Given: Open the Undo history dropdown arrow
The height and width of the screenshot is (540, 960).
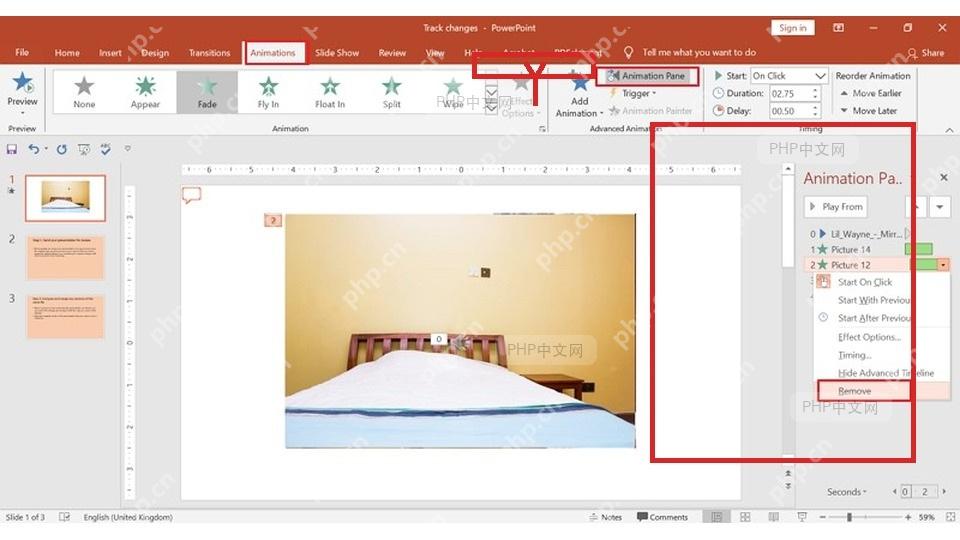Looking at the screenshot, I should click(46, 149).
